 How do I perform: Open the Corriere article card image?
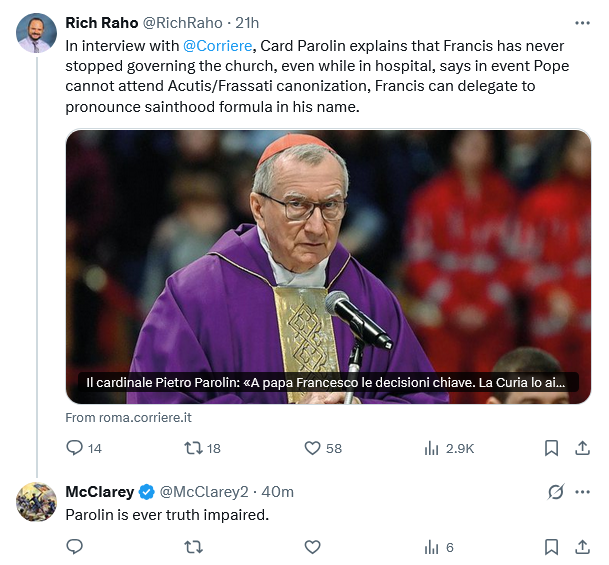tap(328, 267)
